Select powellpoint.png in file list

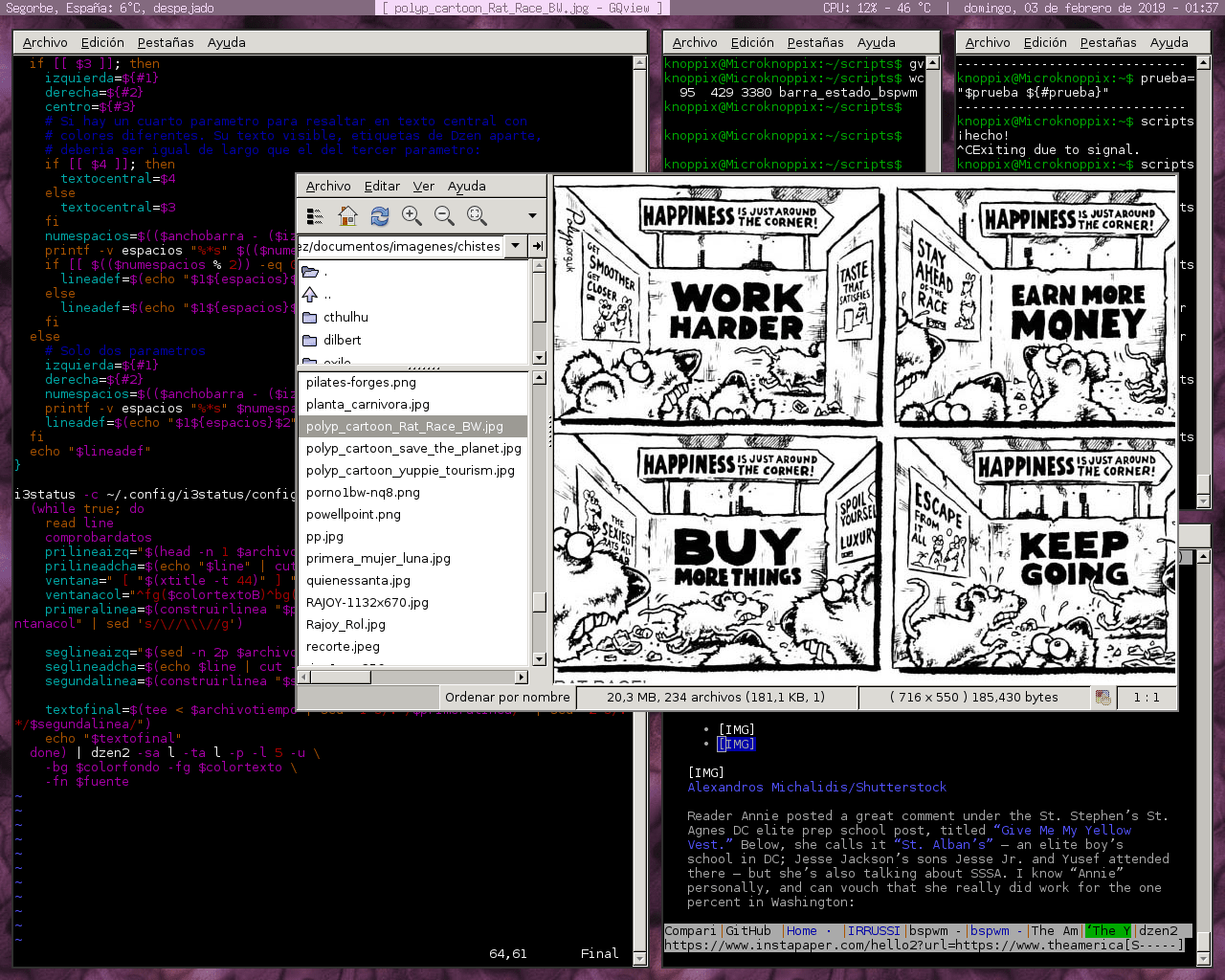pyautogui.click(x=413, y=514)
